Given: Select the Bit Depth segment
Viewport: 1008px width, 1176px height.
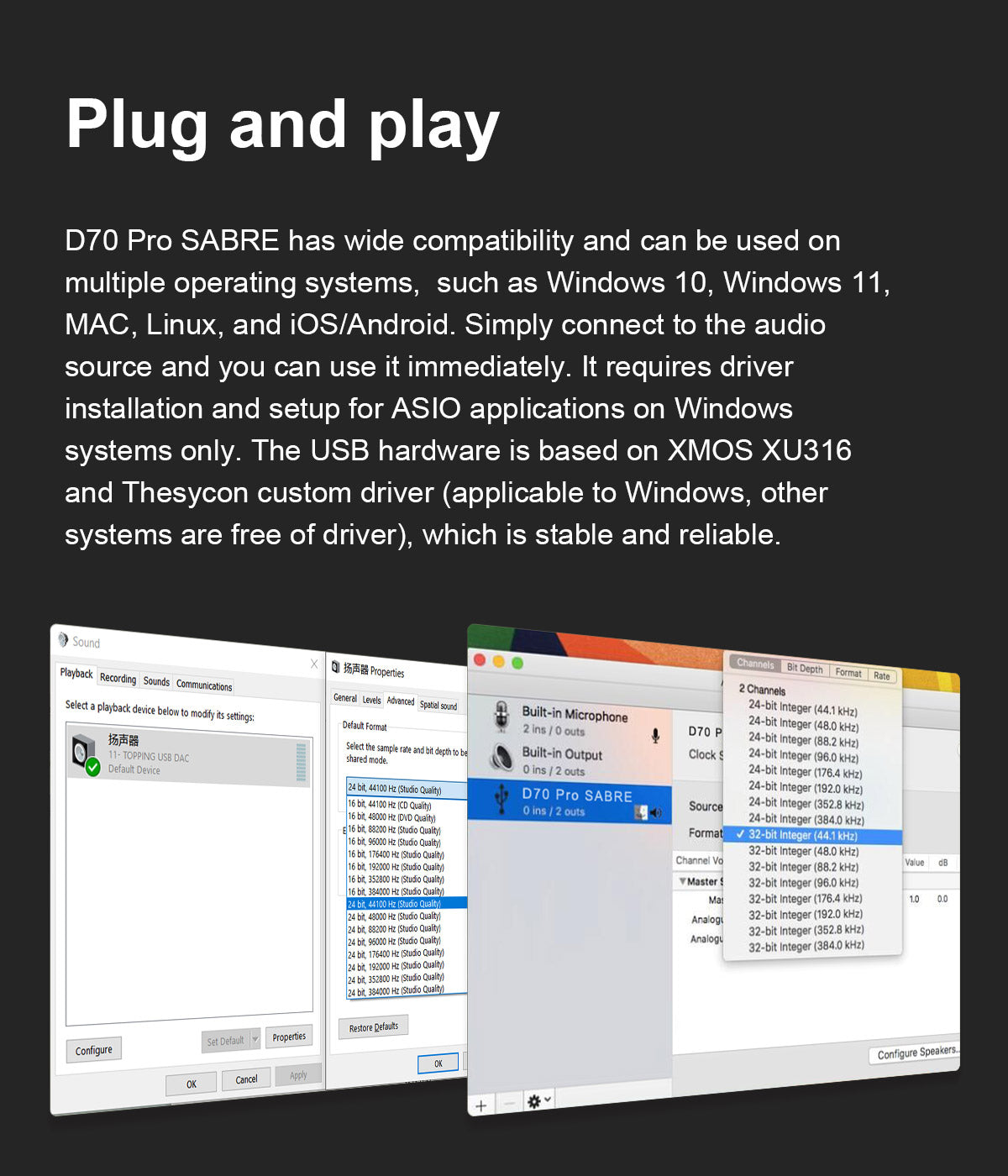Looking at the screenshot, I should [804, 669].
